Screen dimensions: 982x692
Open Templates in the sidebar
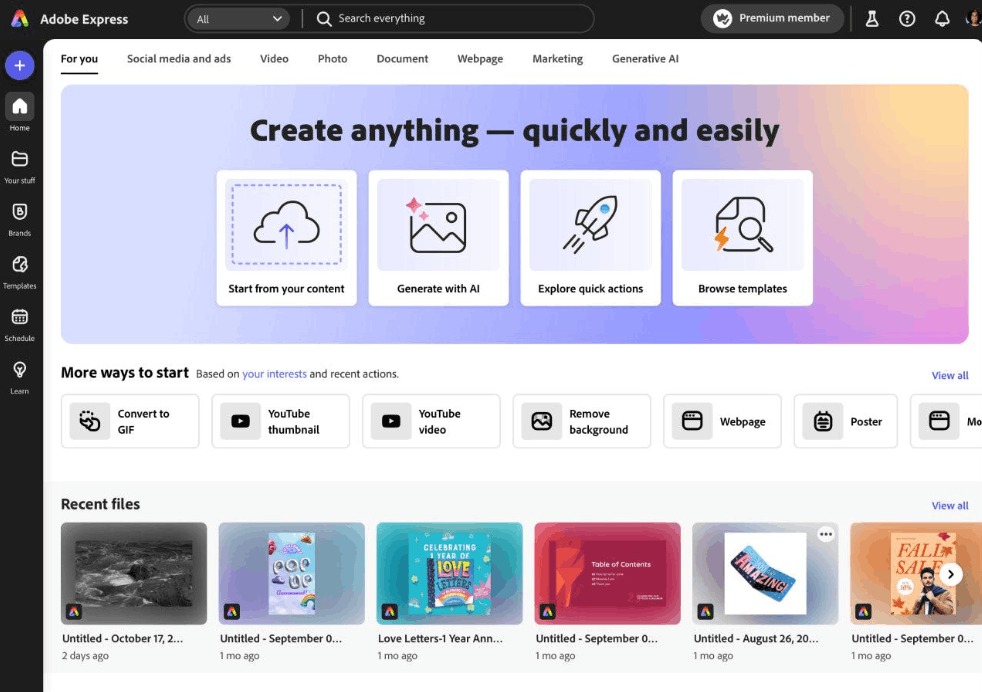(x=19, y=272)
